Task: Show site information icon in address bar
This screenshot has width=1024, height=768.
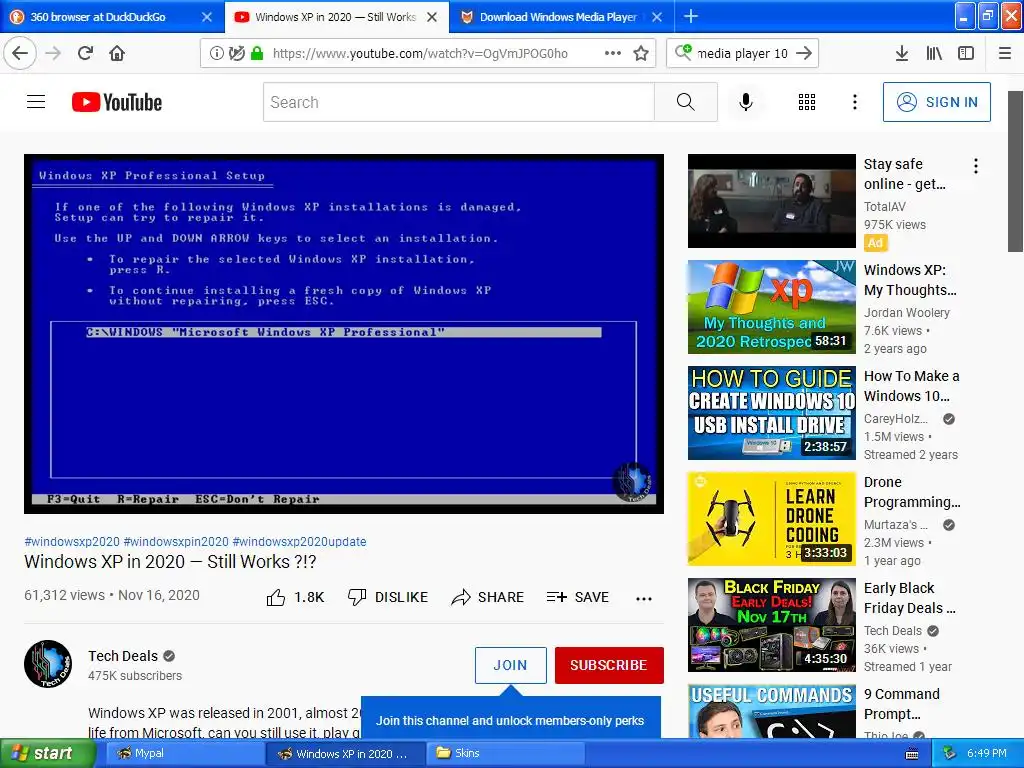Action: point(216,54)
